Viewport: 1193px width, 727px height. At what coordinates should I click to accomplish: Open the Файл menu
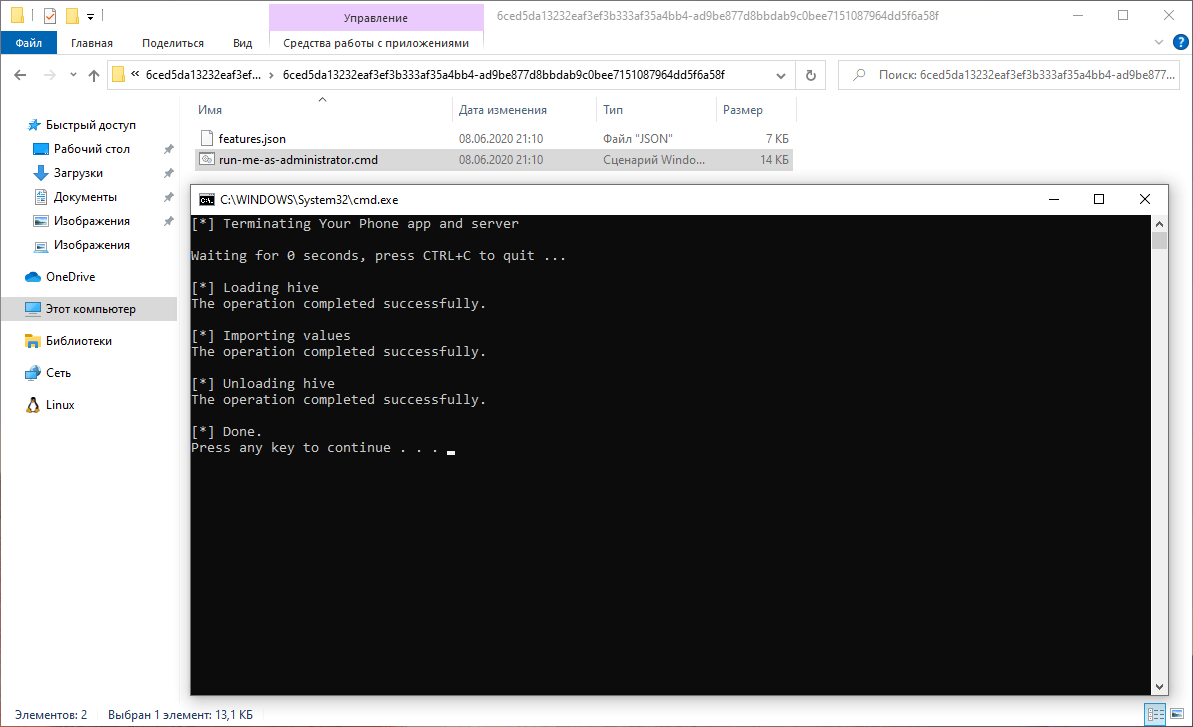pyautogui.click(x=28, y=43)
